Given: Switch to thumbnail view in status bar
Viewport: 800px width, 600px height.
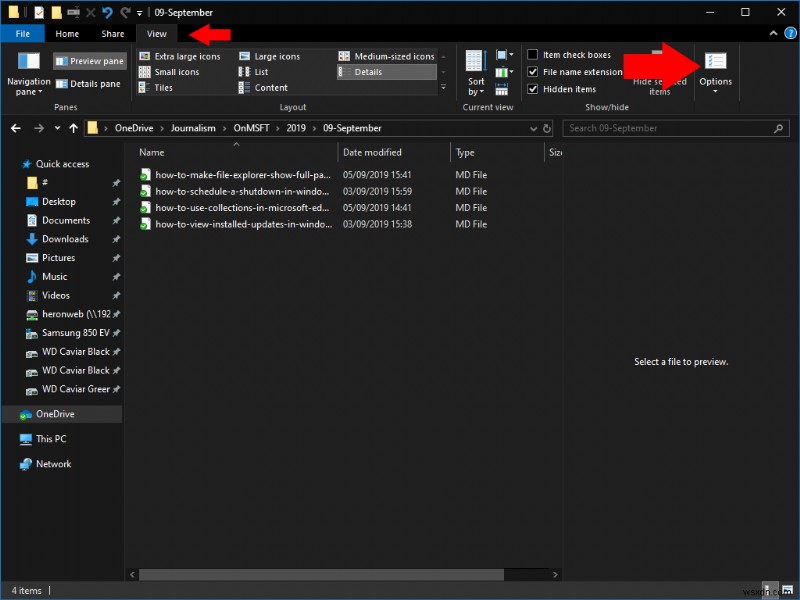Looking at the screenshot, I should click(786, 591).
